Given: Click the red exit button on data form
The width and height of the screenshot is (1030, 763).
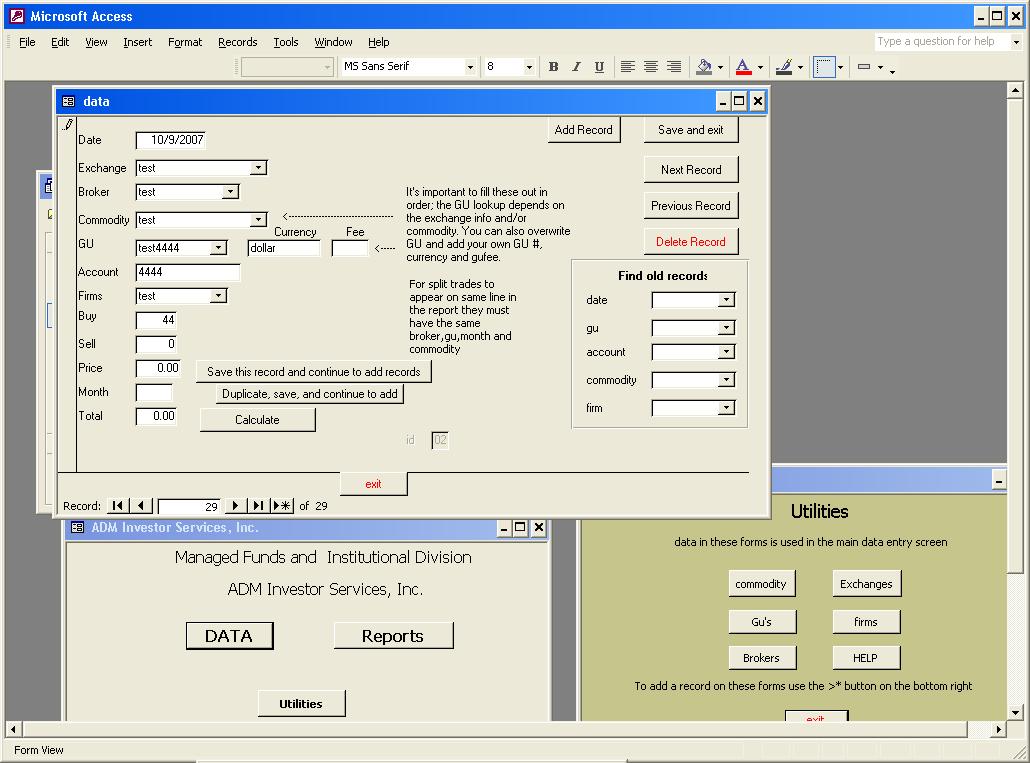Looking at the screenshot, I should 373,484.
